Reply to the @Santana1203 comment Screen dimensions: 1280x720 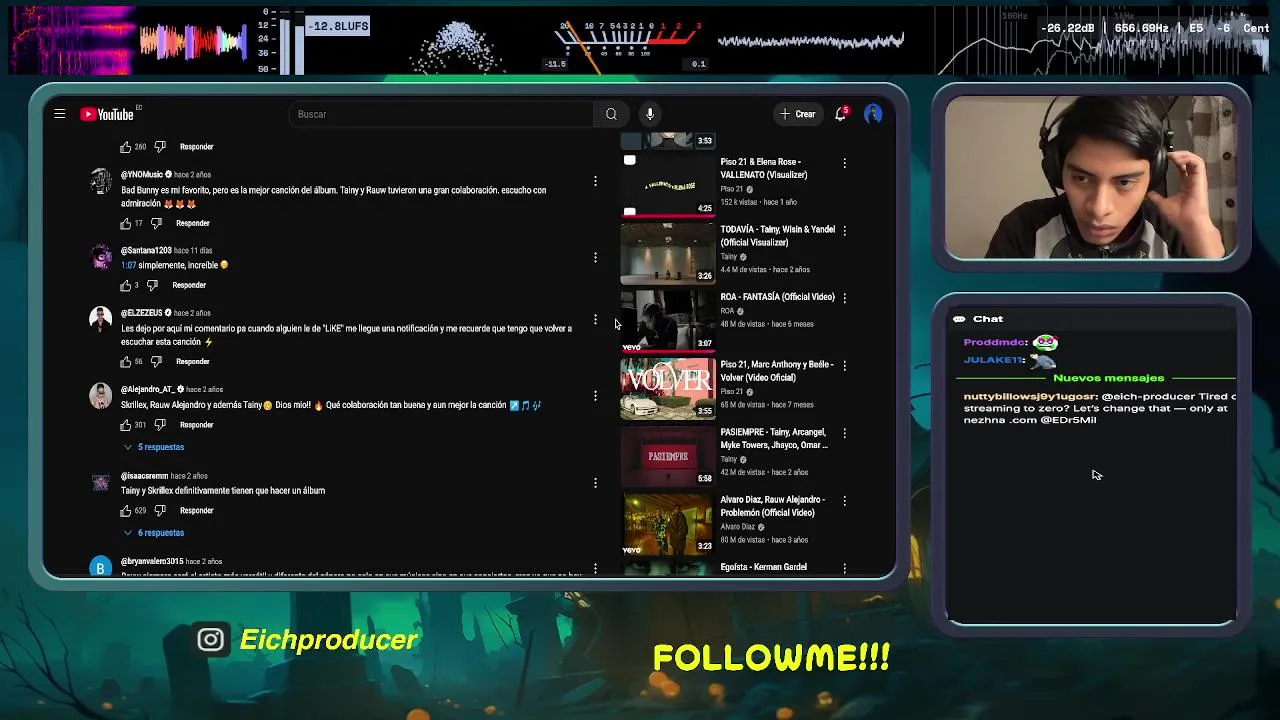(189, 285)
